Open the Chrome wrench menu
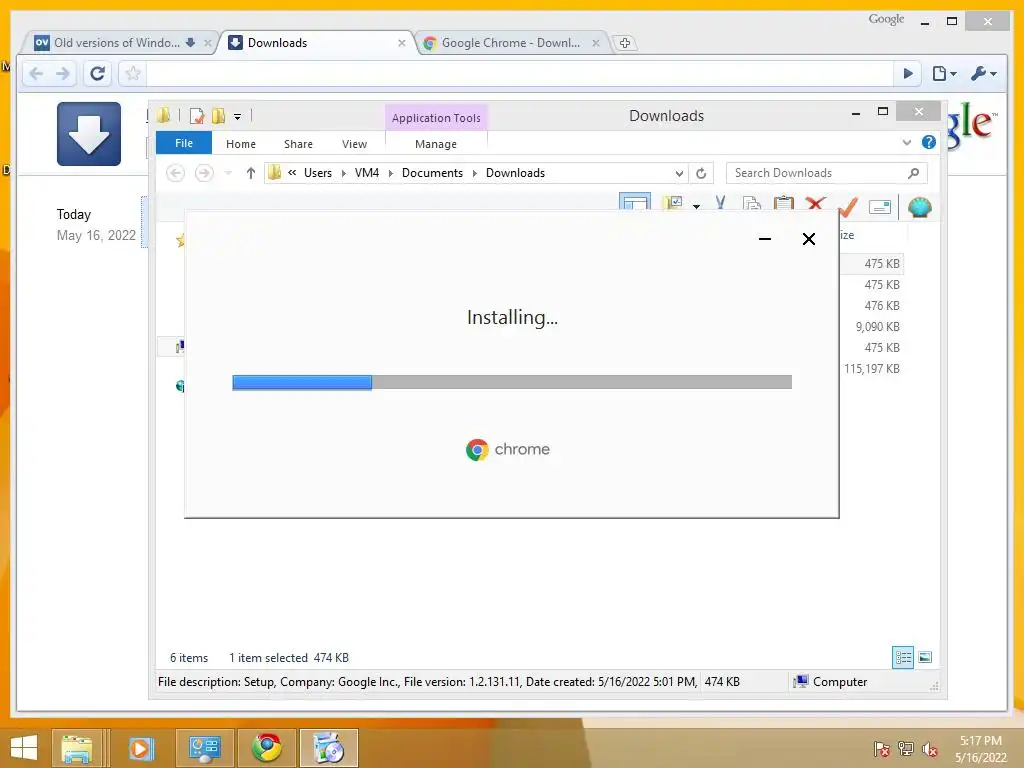This screenshot has width=1024, height=768. [984, 74]
